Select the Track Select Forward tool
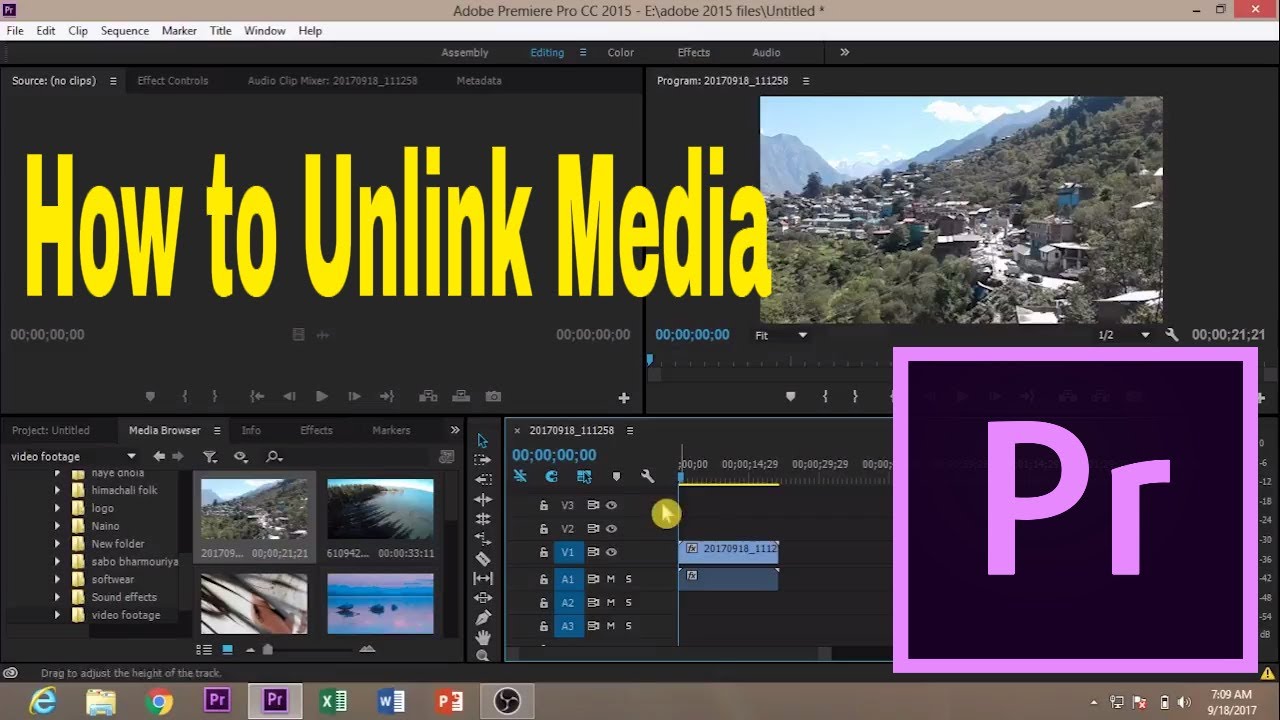1280x720 pixels. [483, 460]
